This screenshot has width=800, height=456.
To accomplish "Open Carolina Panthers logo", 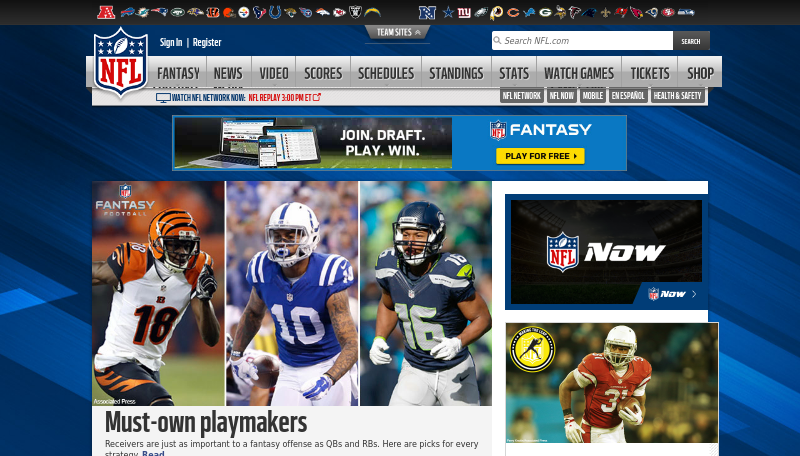I will pos(589,12).
